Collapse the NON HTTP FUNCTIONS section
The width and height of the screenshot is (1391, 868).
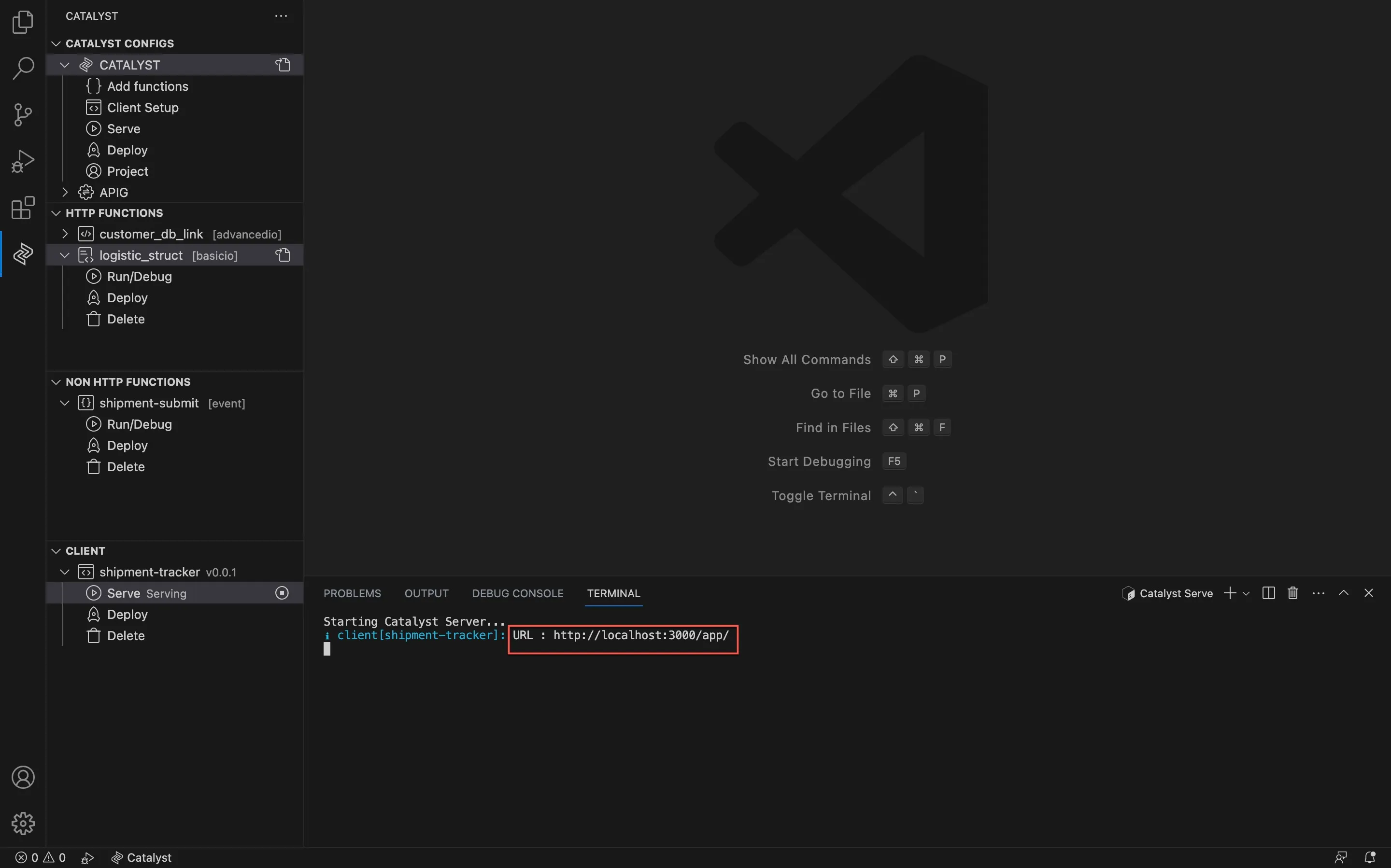point(56,382)
